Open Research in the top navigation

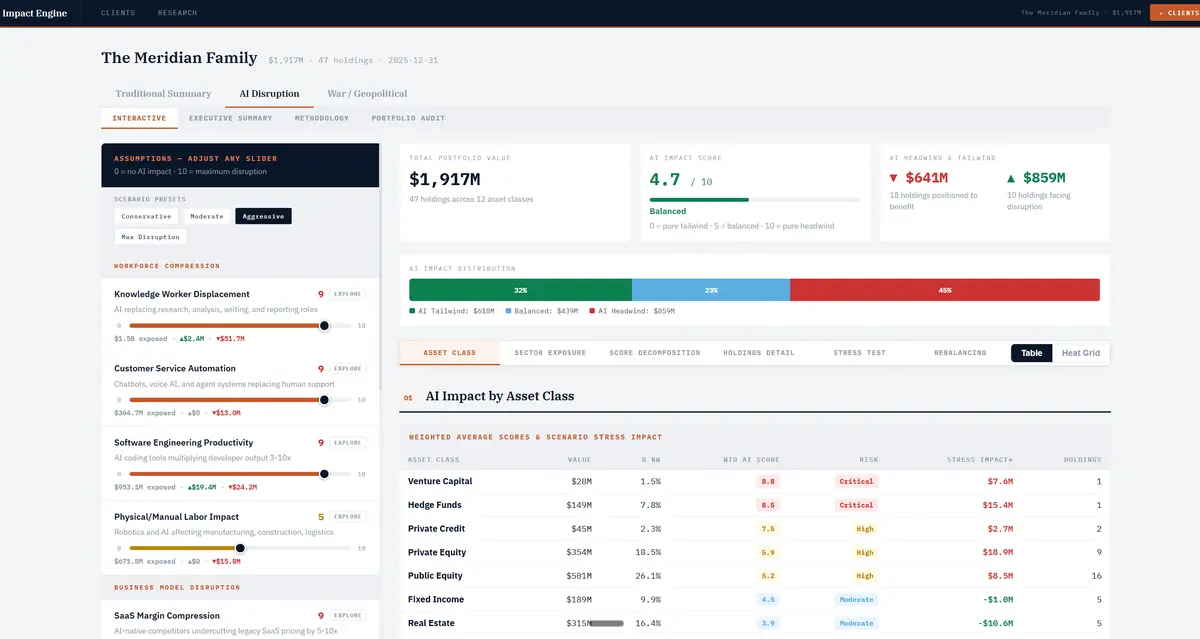(177, 13)
